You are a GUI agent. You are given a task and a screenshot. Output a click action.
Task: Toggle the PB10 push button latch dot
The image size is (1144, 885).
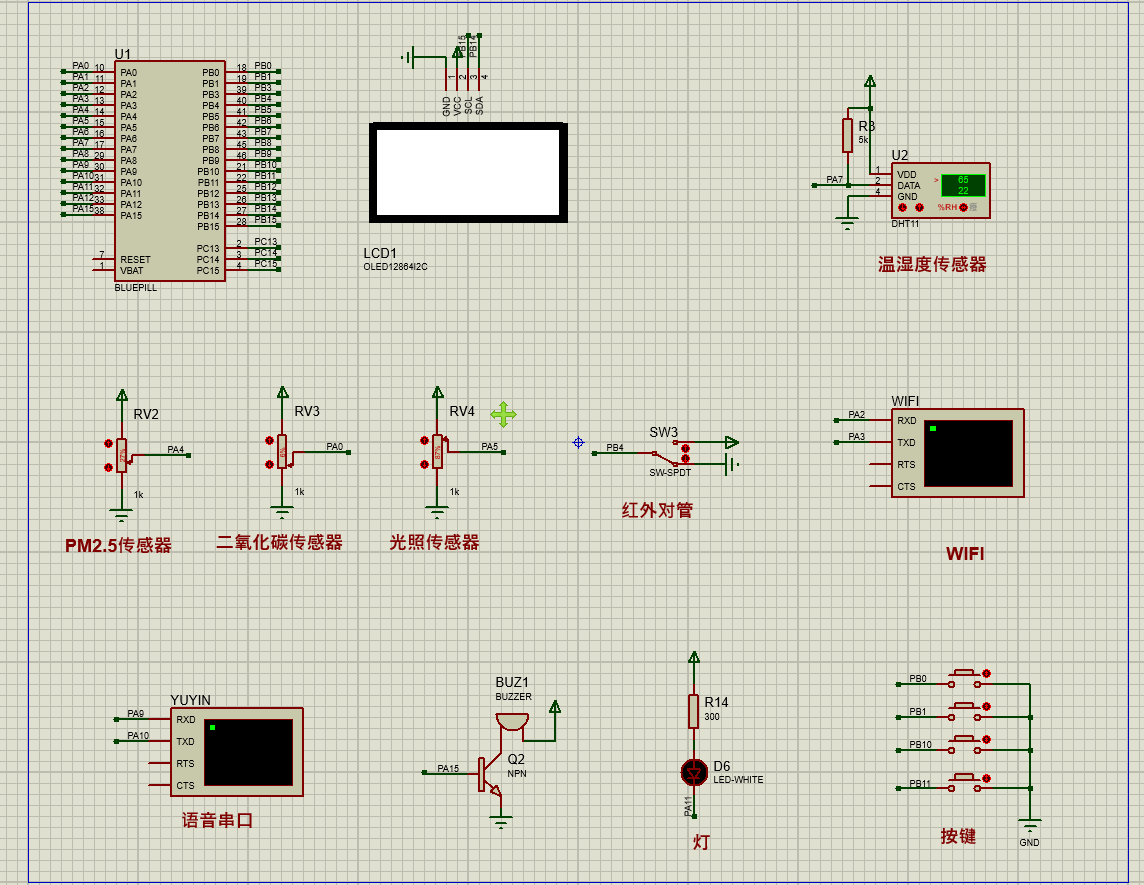tap(986, 740)
